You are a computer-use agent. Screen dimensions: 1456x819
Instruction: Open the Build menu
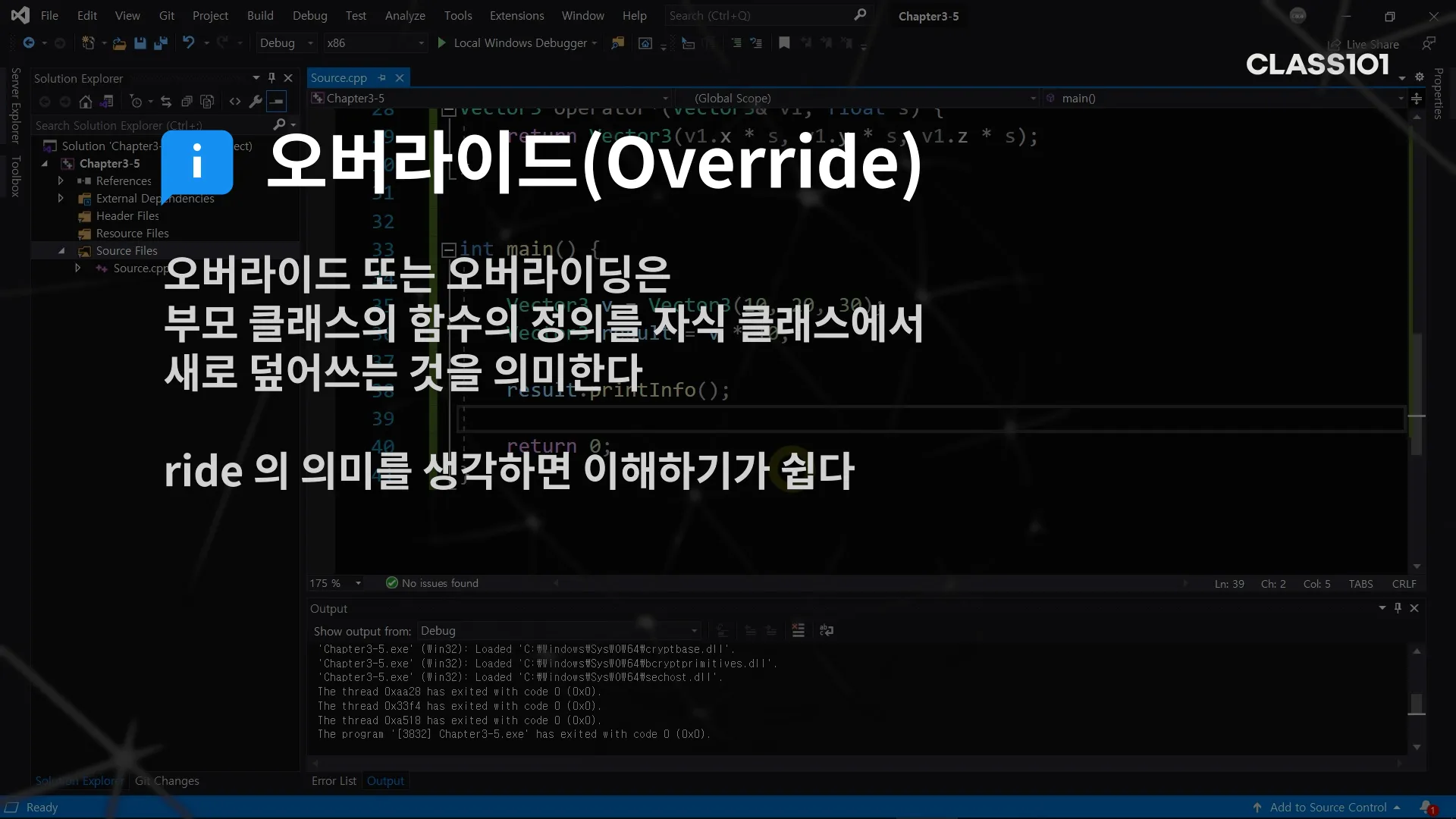[259, 15]
